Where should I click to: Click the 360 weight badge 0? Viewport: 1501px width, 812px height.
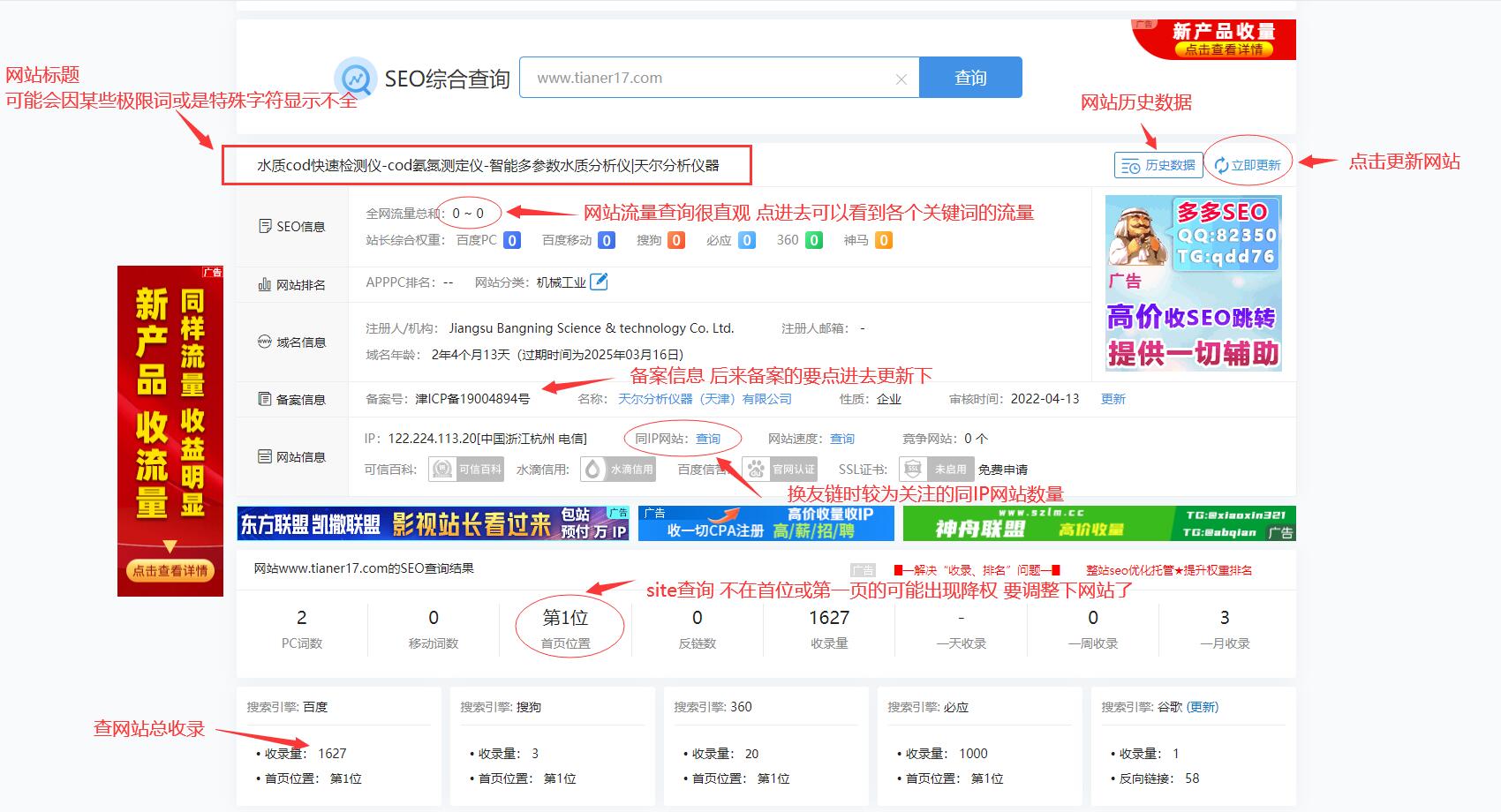[814, 240]
